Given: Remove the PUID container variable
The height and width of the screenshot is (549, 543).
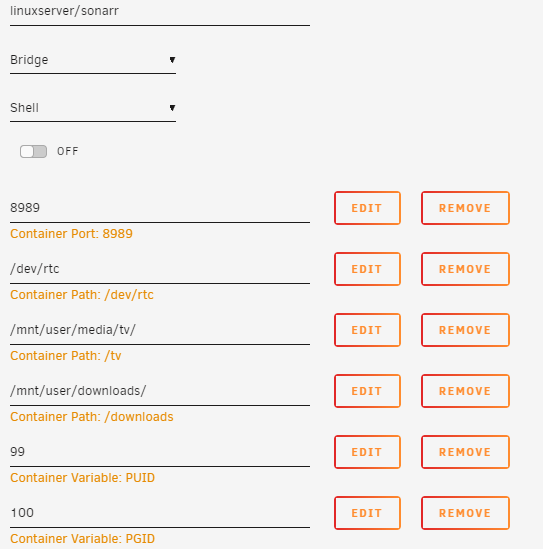Looking at the screenshot, I should [465, 452].
